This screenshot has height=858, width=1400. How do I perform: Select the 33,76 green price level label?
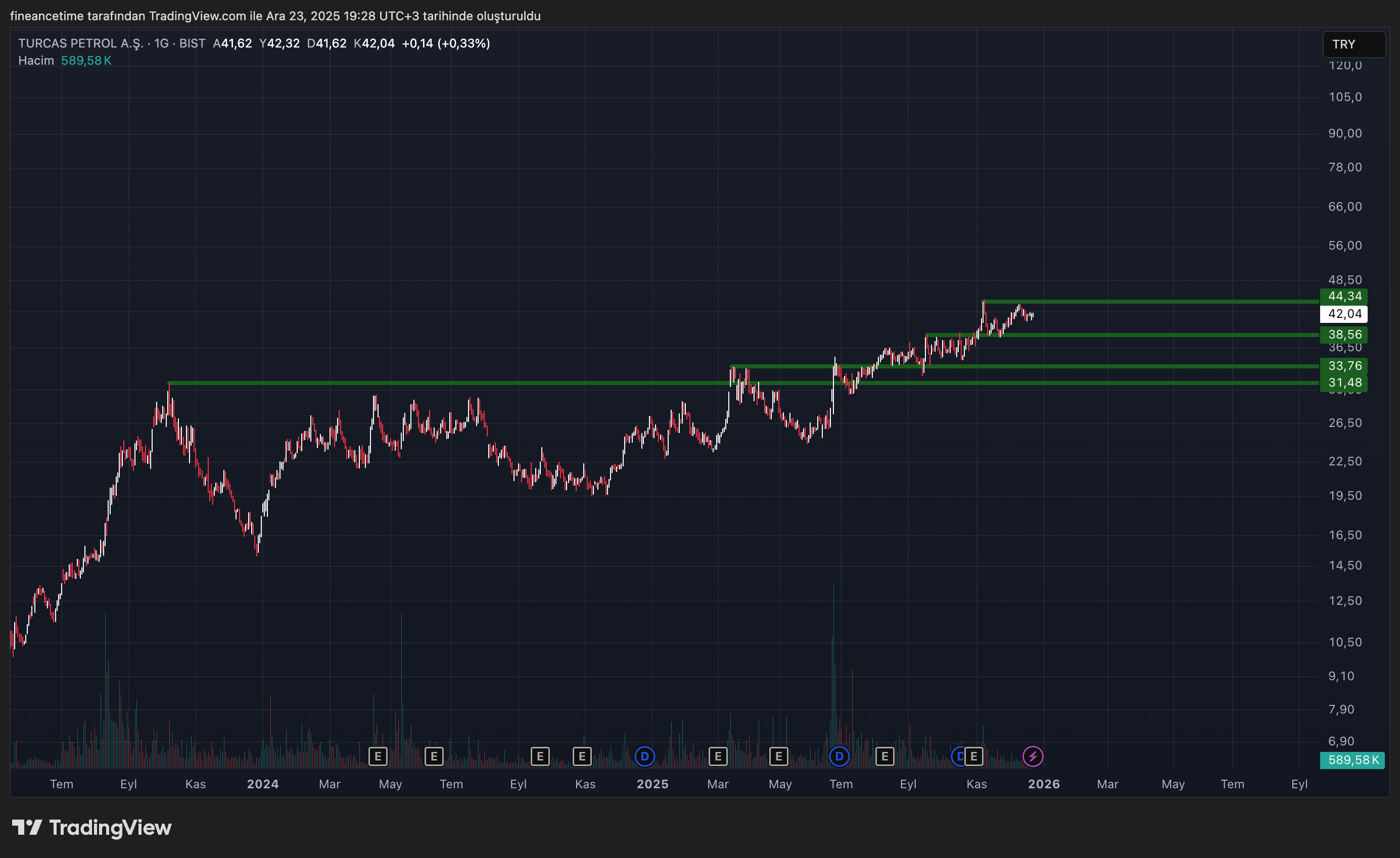[x=1344, y=366]
